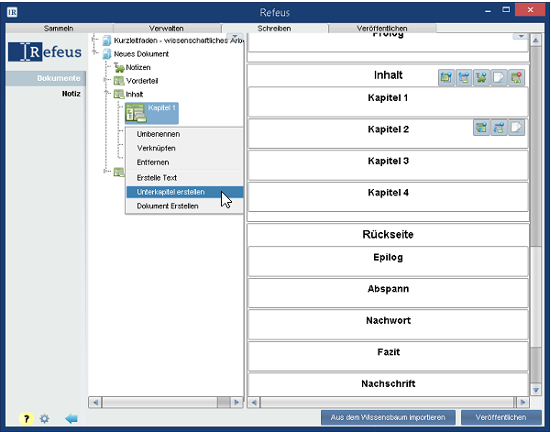Switch to the Veröffentlichen tab
The width and height of the screenshot is (551, 432).
click(x=382, y=28)
